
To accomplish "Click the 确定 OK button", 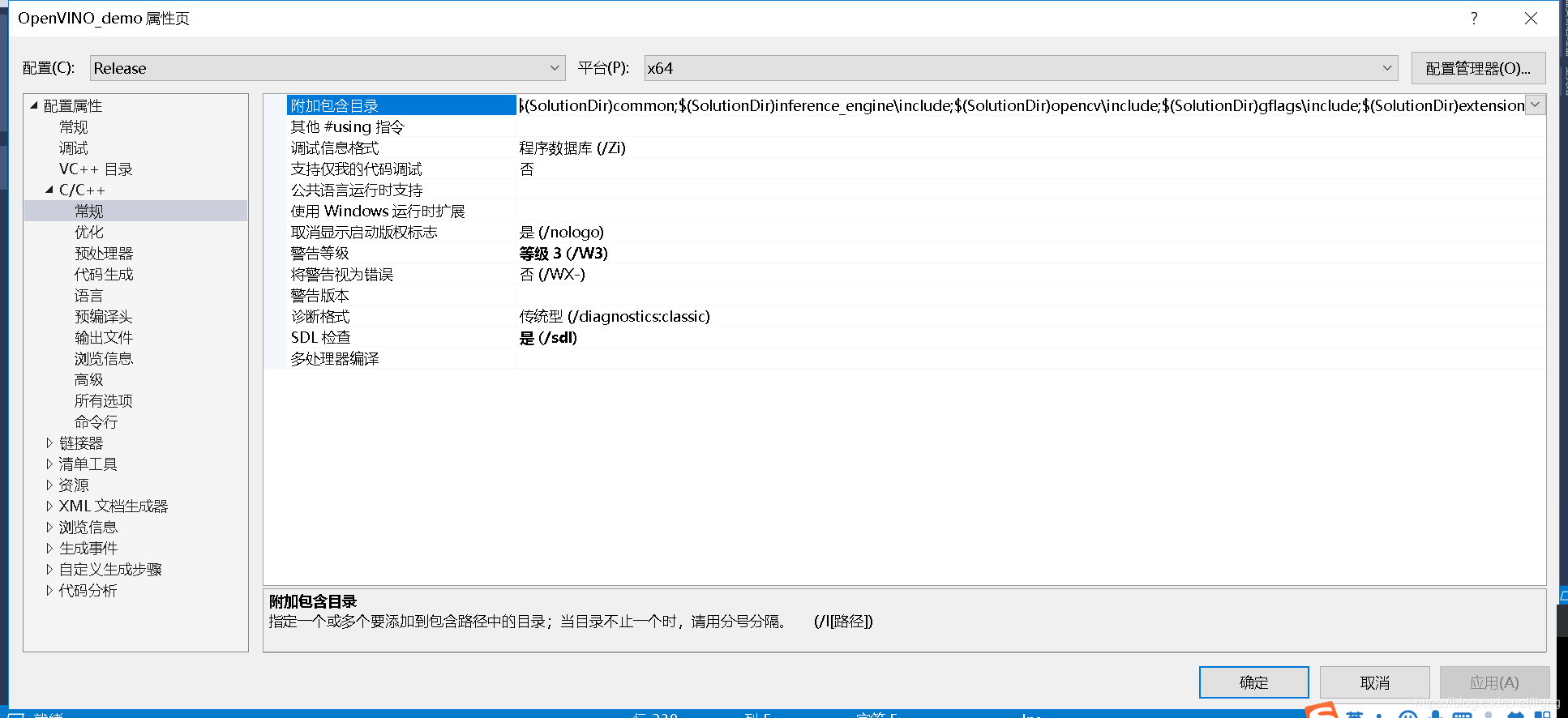I will click(x=1253, y=682).
